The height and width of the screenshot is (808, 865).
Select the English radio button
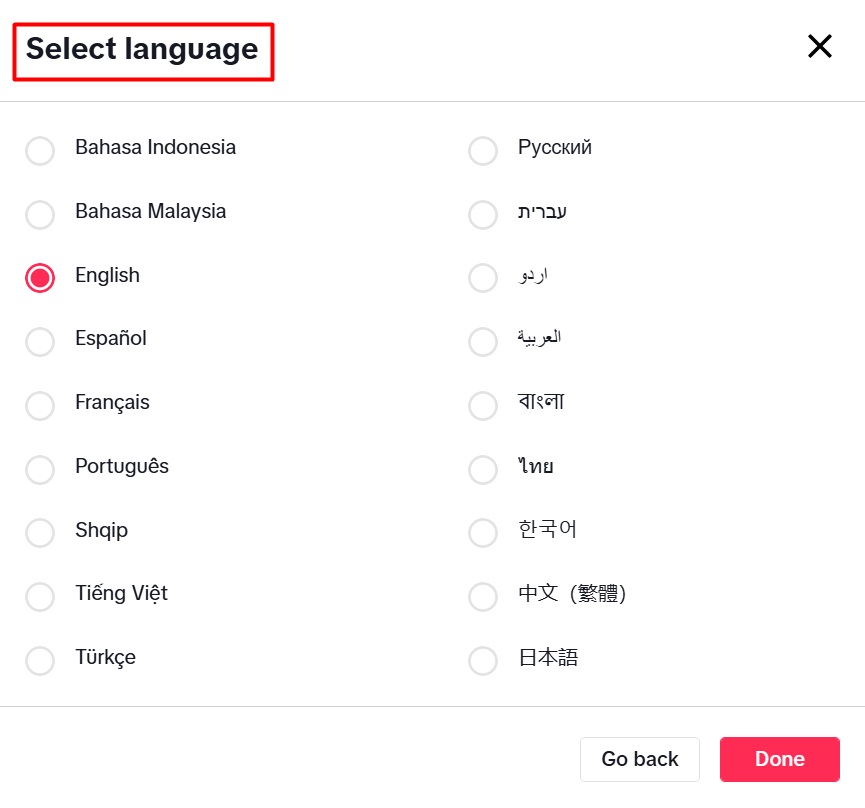click(40, 277)
